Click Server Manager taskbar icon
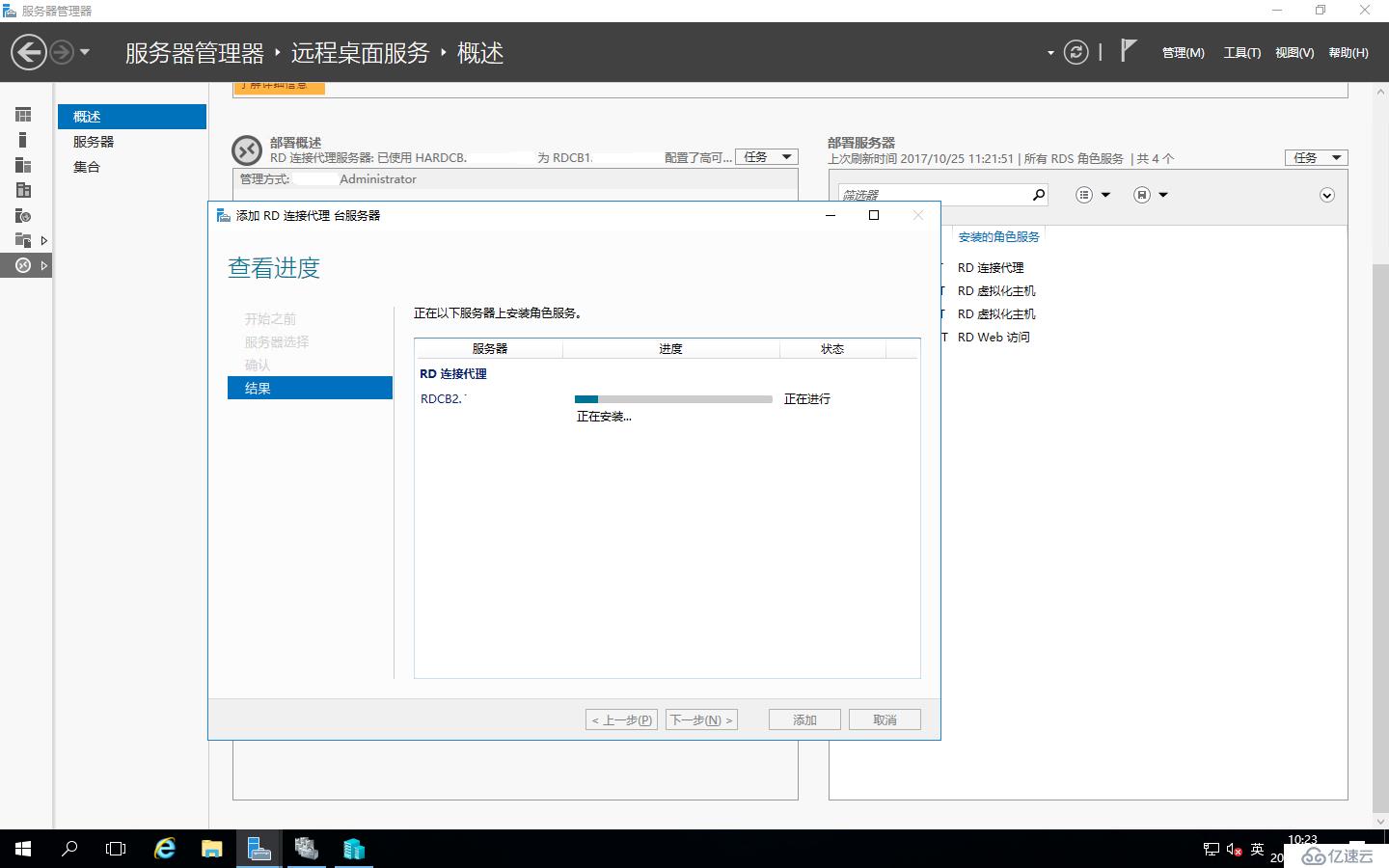Image resolution: width=1389 pixels, height=868 pixels. coord(259,849)
